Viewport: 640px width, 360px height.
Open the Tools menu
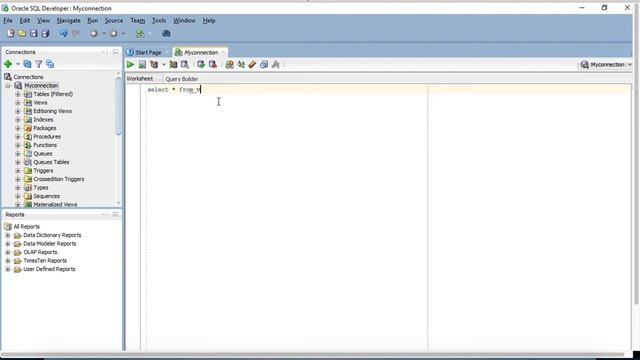[x=159, y=20]
